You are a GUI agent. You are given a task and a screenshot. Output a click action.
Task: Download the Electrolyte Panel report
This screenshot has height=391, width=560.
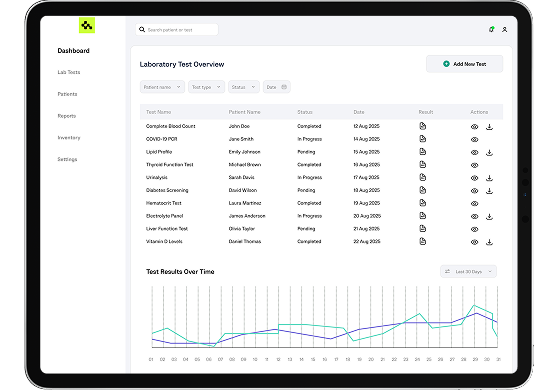coord(489,216)
